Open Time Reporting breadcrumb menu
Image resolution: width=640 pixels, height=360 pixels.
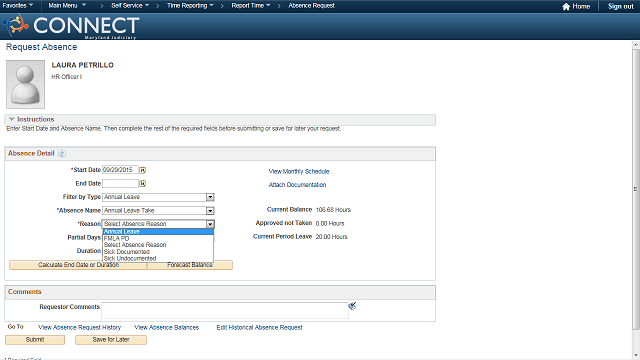pos(190,5)
